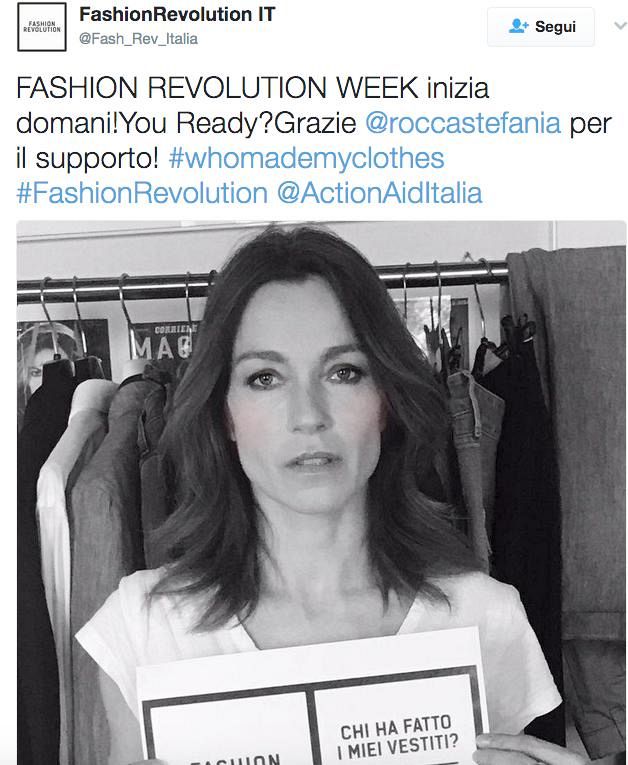Click the Corriere magazine poster in the photo

pyautogui.click(x=163, y=342)
